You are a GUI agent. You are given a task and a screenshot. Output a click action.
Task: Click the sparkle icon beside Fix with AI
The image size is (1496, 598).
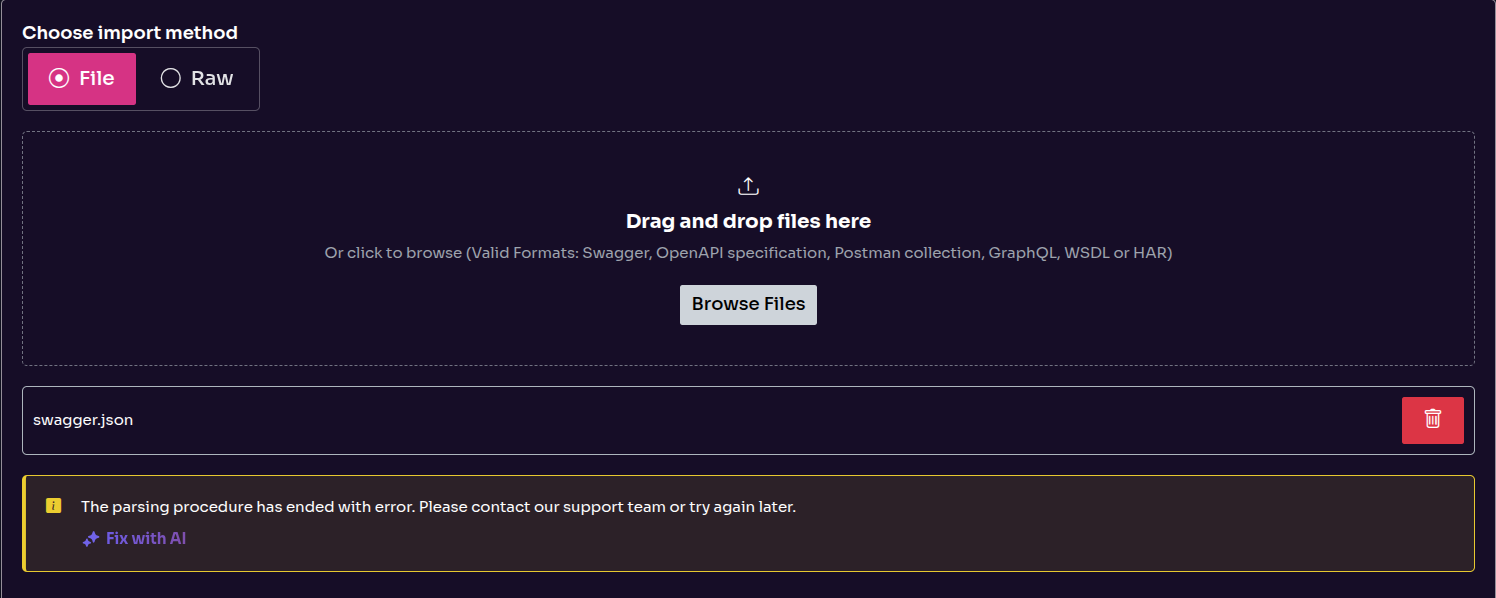91,539
